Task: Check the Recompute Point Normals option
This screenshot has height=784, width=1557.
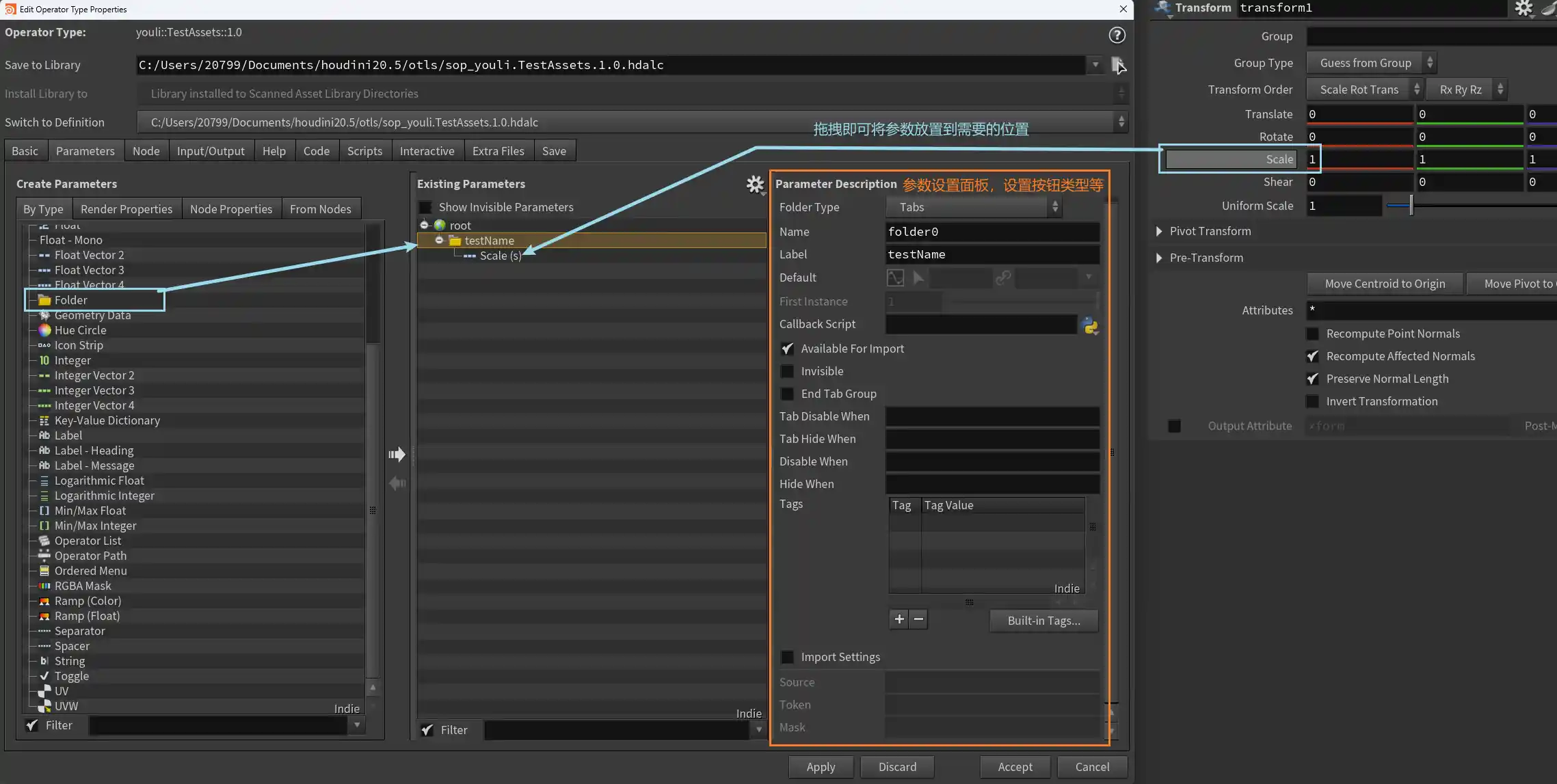Action: point(1312,334)
